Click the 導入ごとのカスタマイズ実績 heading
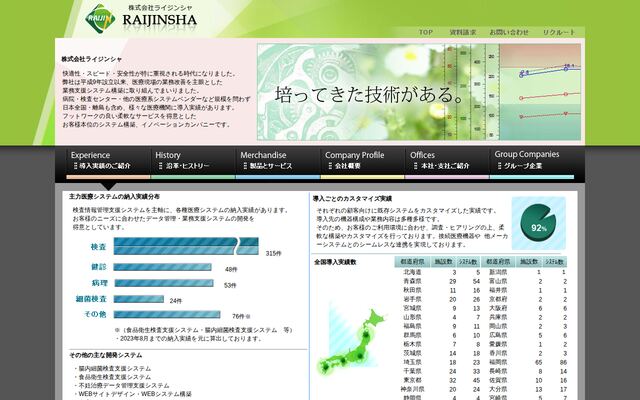The image size is (640, 400). (352, 199)
